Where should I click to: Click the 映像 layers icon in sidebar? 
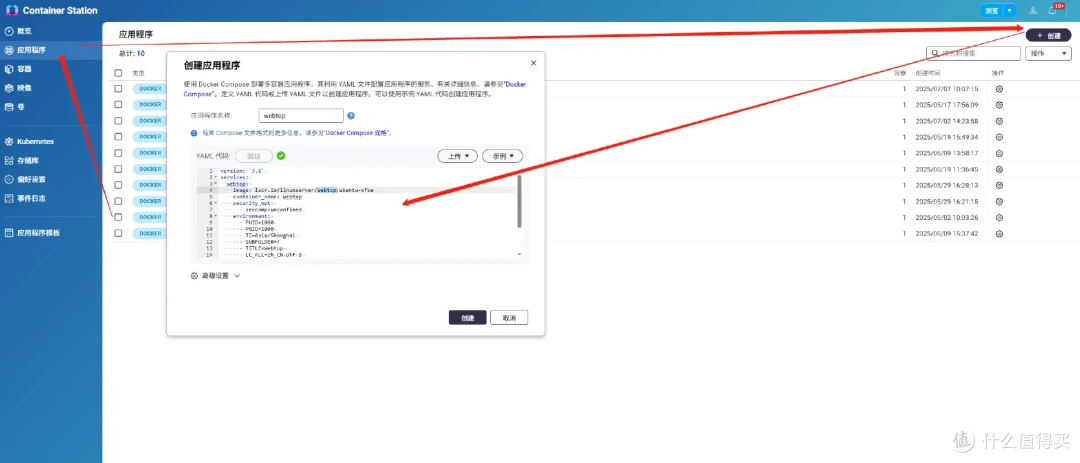point(9,88)
